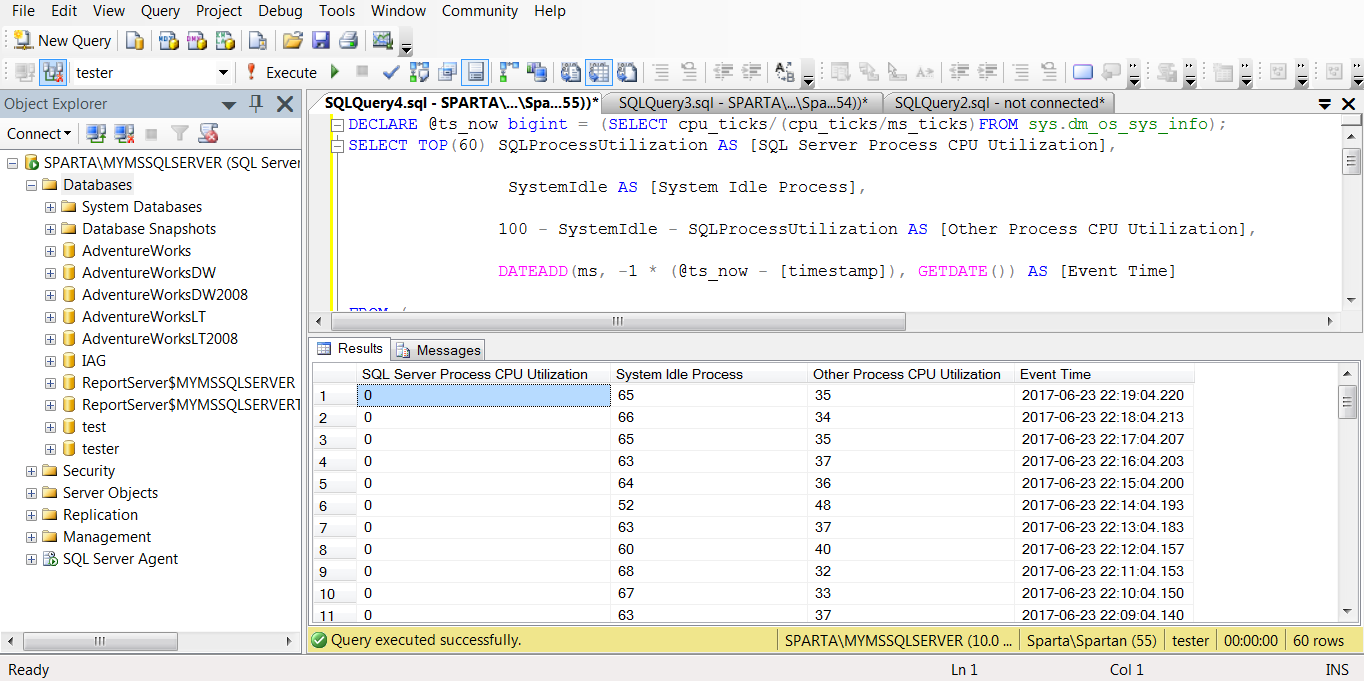
Task: Switch to the SQLQuery3.sql tab
Action: [742, 103]
